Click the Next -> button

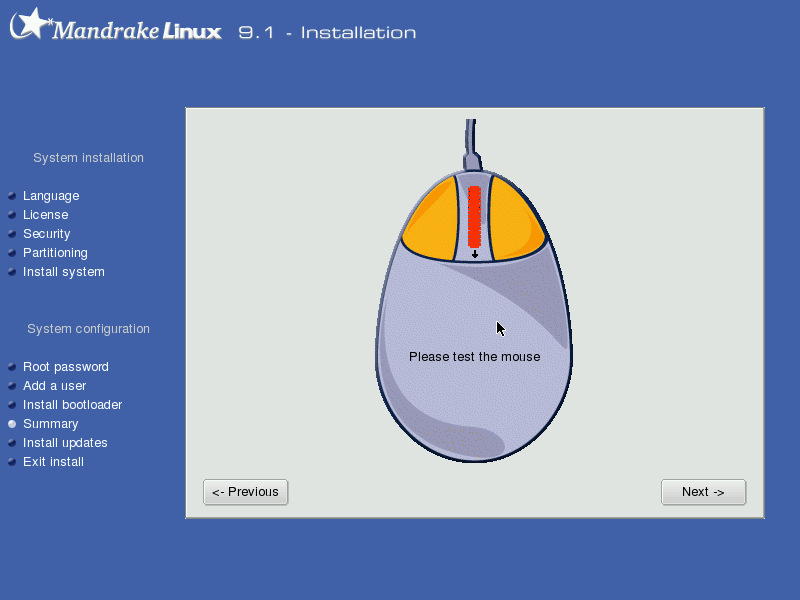coord(704,492)
